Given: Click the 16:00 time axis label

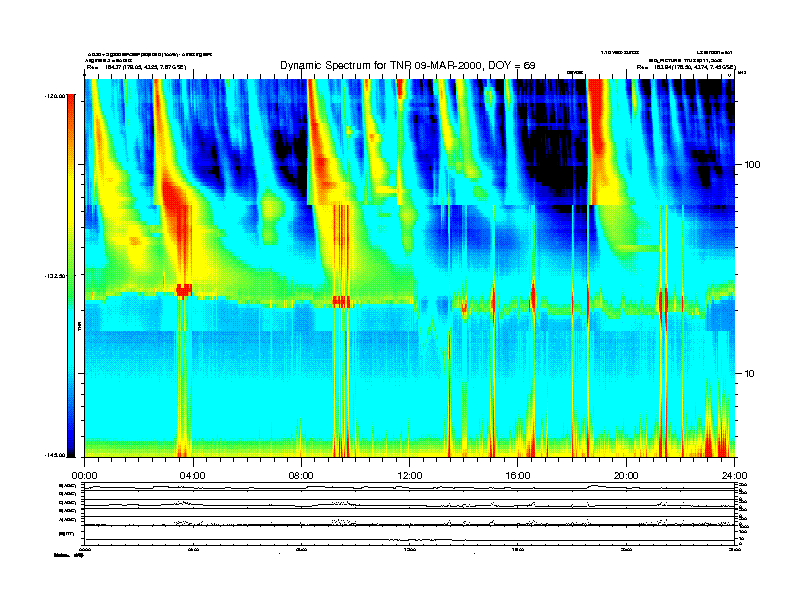Looking at the screenshot, I should [x=518, y=475].
